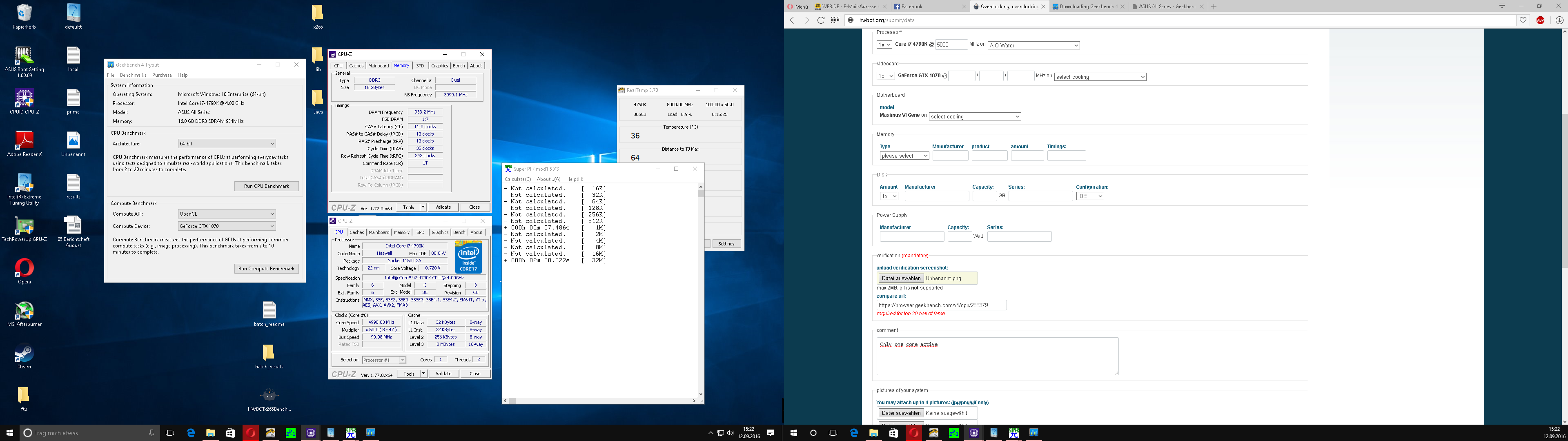Select the Steam desktop icon
The height and width of the screenshot is (441, 1568).
pos(24,357)
